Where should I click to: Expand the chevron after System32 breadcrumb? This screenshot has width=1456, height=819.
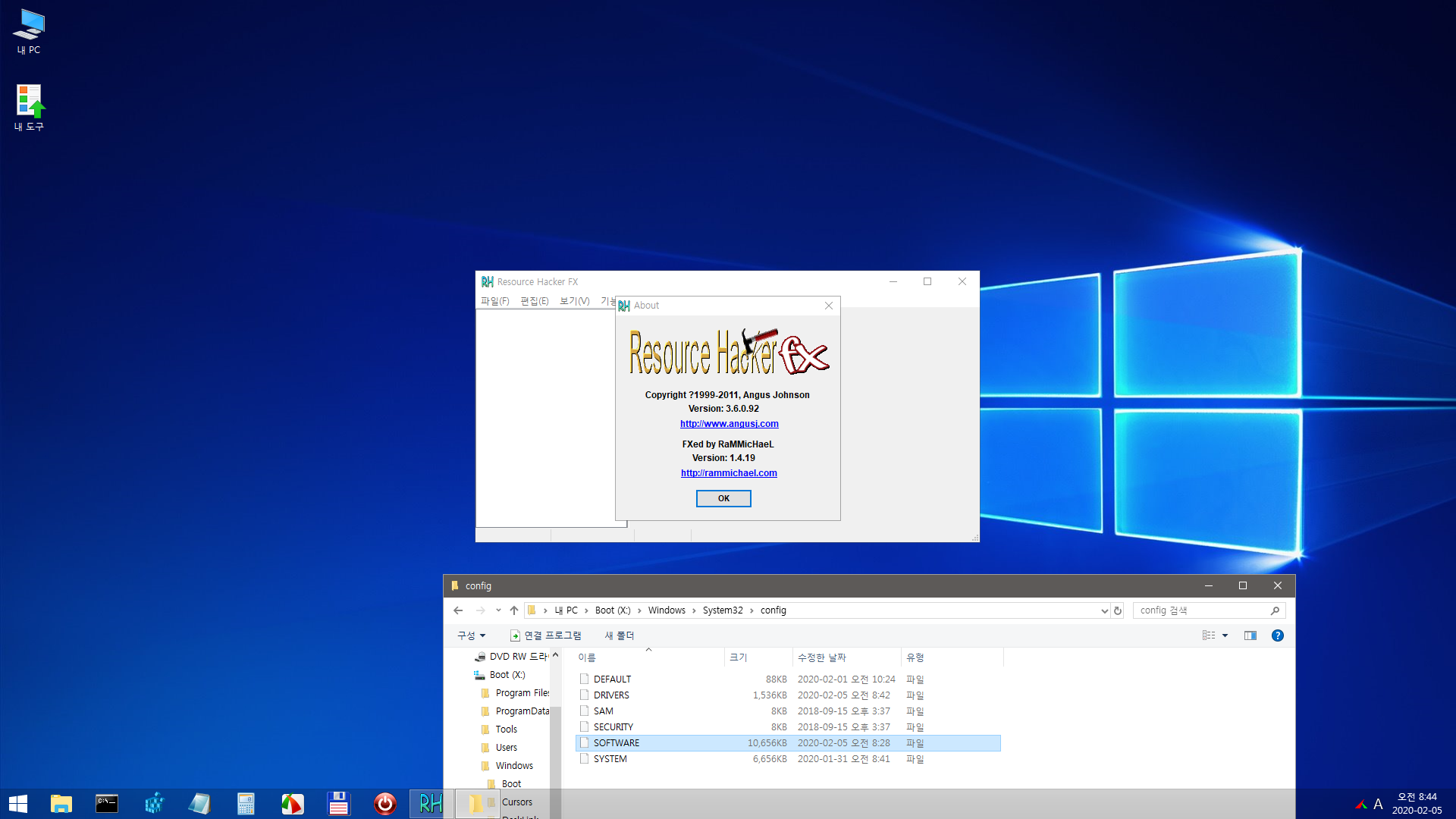click(x=752, y=610)
